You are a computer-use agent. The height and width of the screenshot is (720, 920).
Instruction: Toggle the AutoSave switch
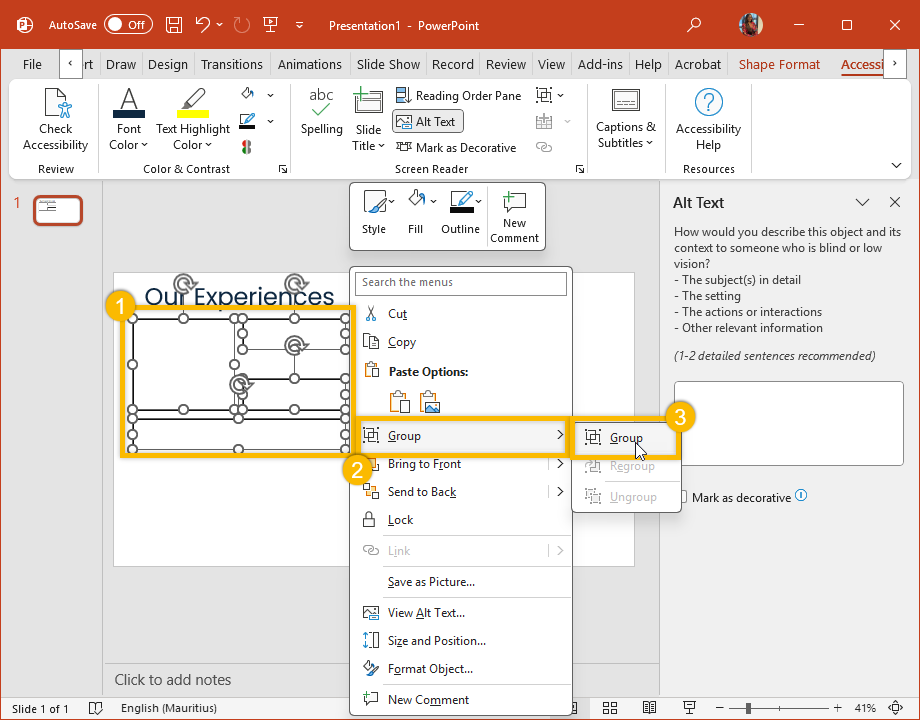[x=128, y=25]
